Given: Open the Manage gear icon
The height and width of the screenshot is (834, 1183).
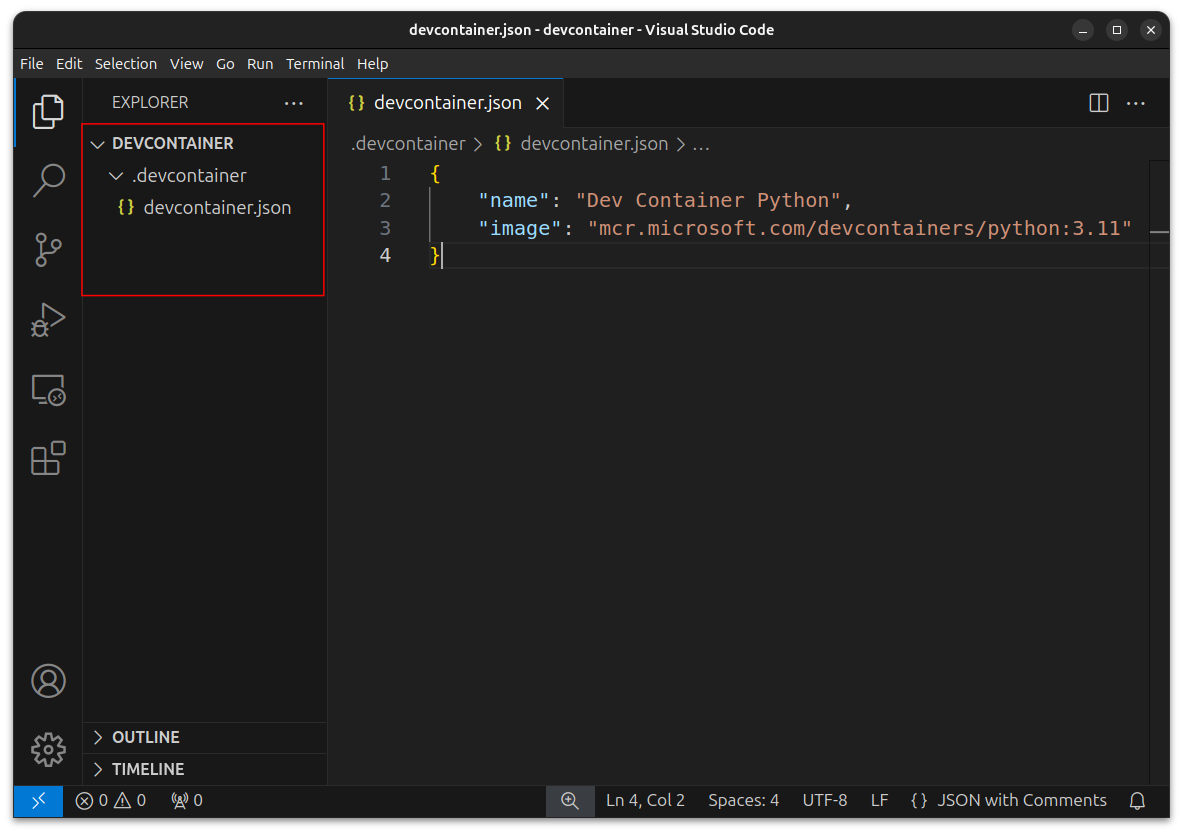Looking at the screenshot, I should coord(48,749).
